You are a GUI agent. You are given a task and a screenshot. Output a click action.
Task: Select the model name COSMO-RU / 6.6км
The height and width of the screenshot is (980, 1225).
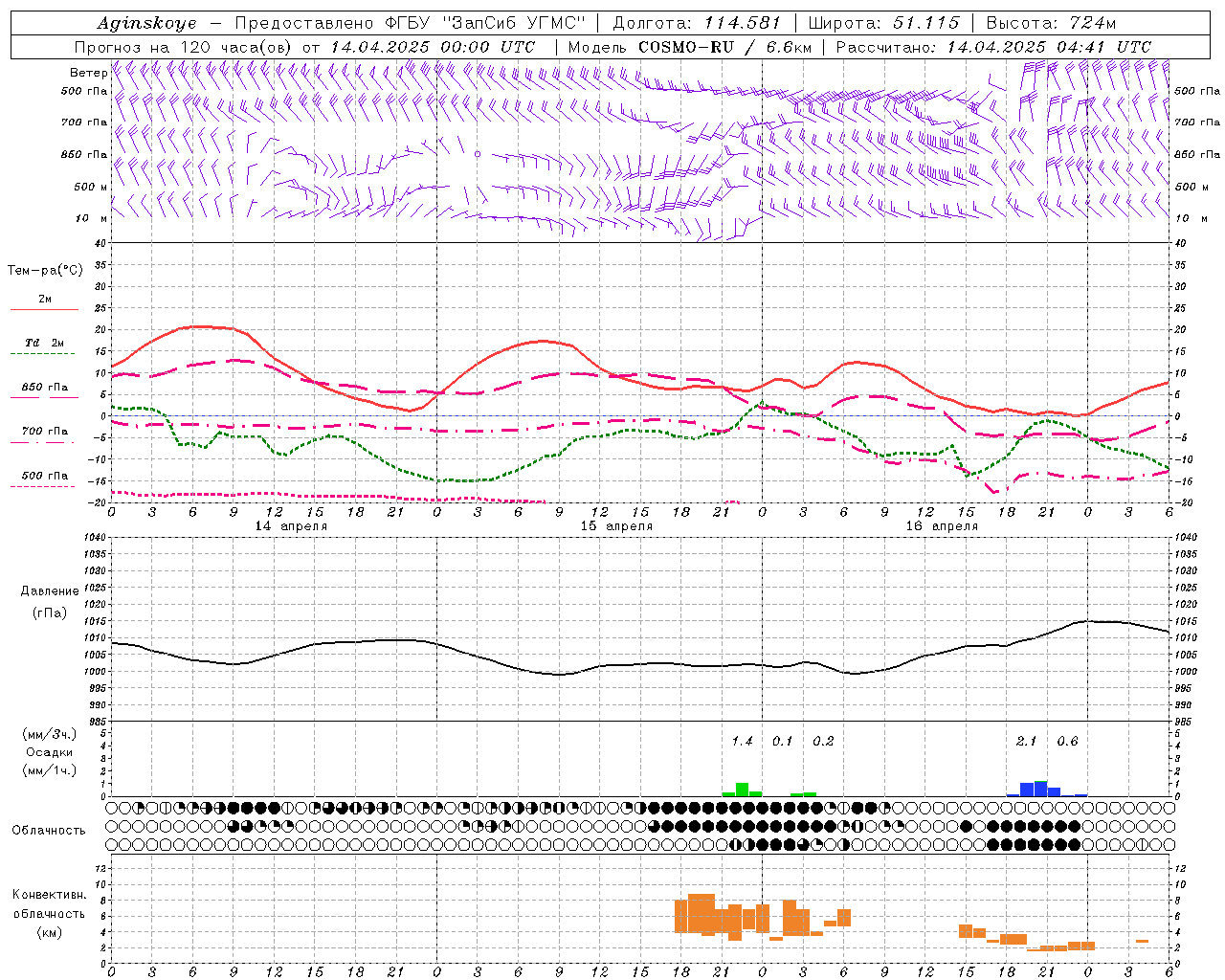(725, 47)
